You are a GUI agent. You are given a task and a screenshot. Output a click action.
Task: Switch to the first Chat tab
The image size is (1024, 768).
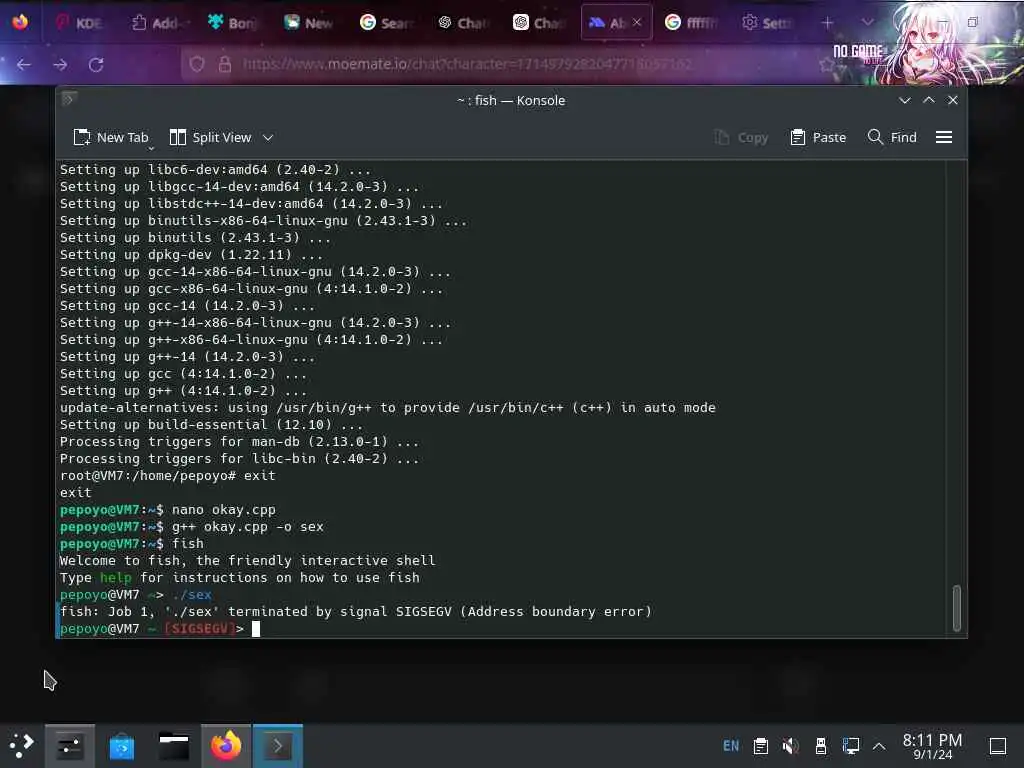coord(462,23)
